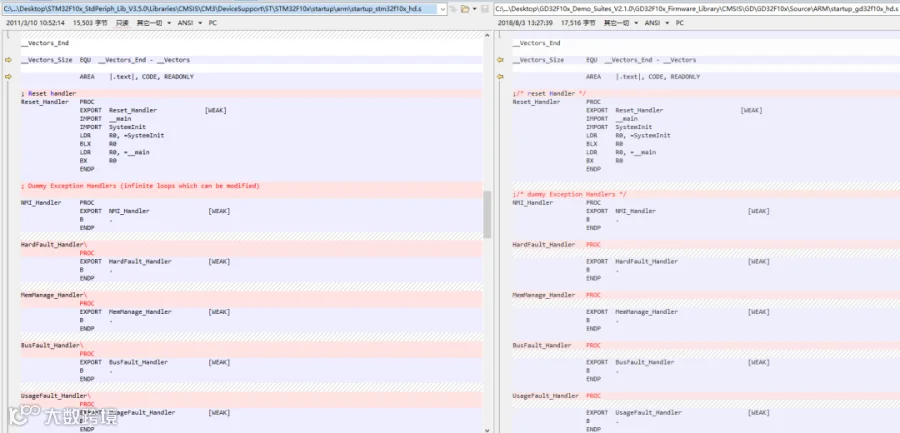The image size is (900, 433).
Task: Click '__Vectors_Size EQU' line in right pane
Action: click(604, 60)
